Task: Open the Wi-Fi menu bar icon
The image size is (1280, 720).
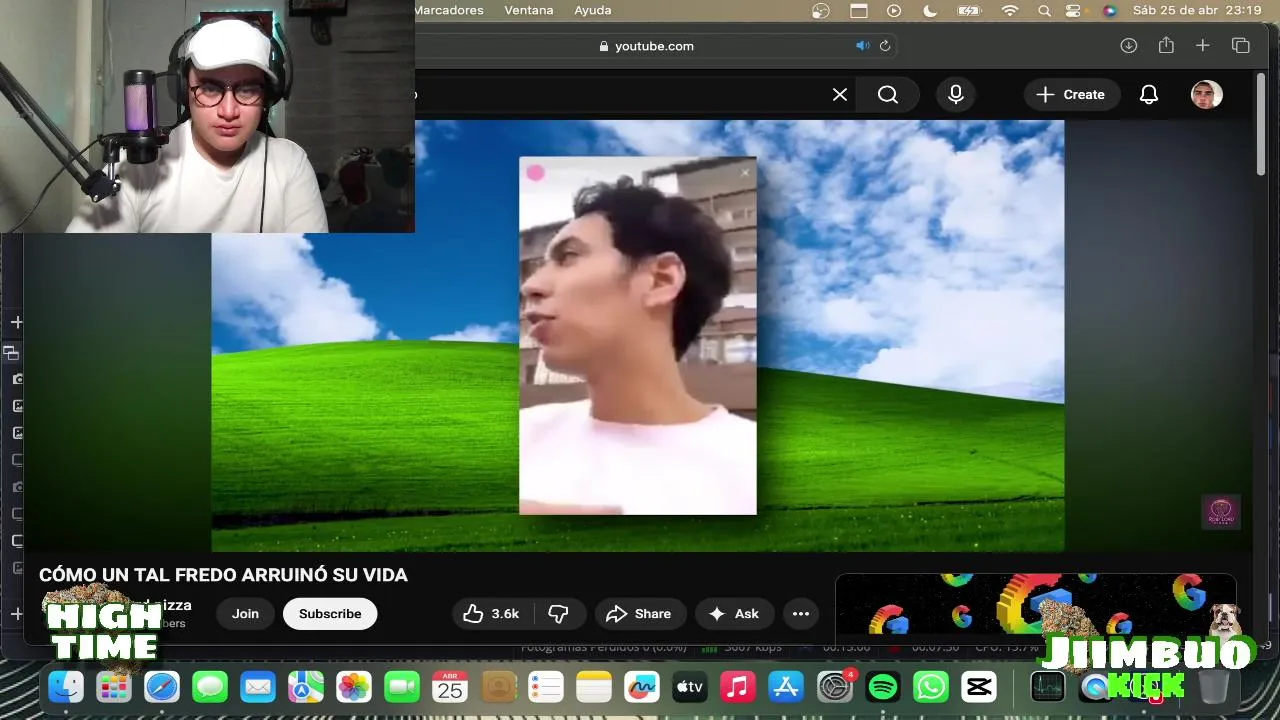Action: [1010, 10]
